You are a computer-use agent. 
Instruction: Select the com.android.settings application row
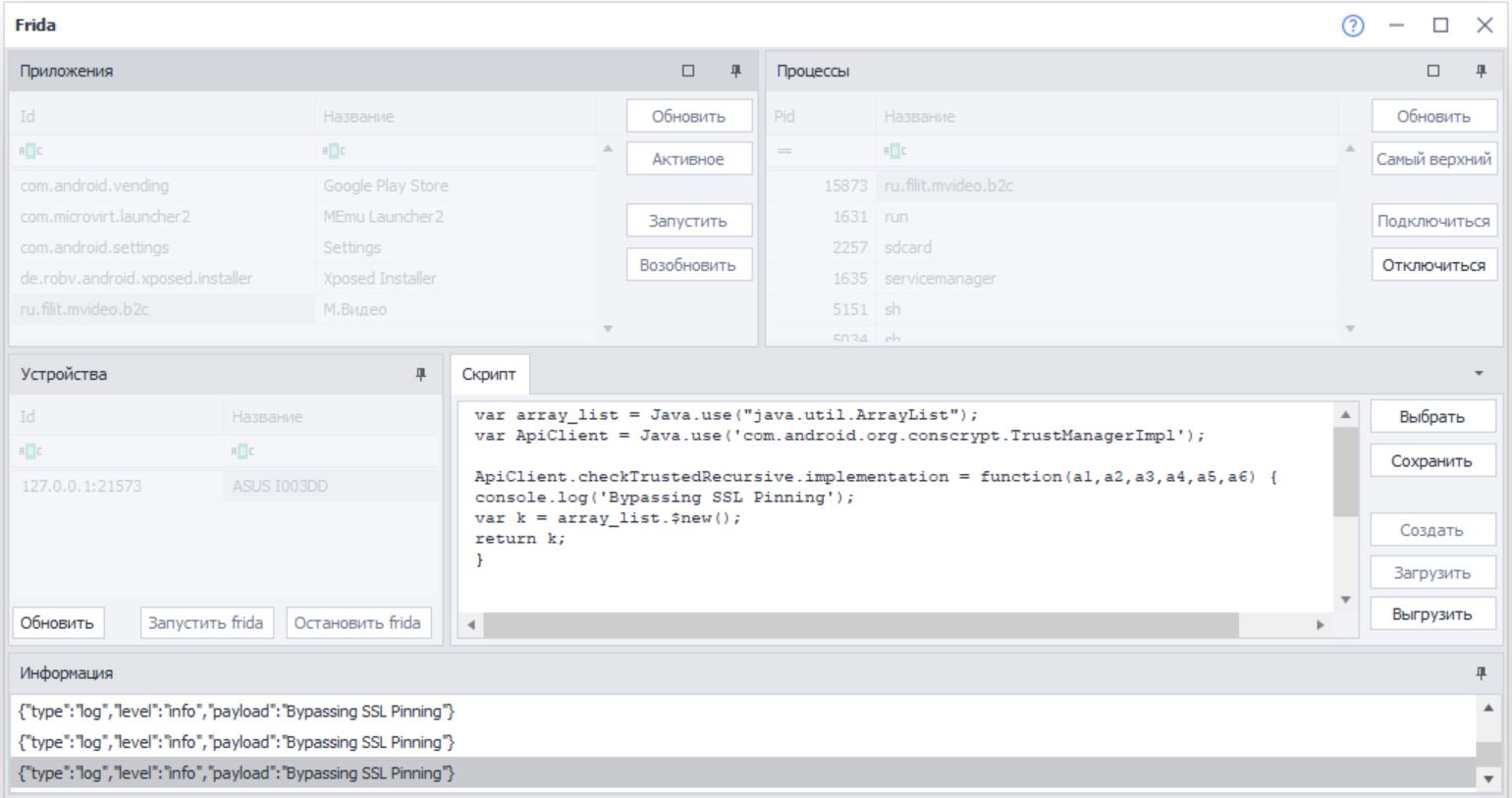coord(302,247)
